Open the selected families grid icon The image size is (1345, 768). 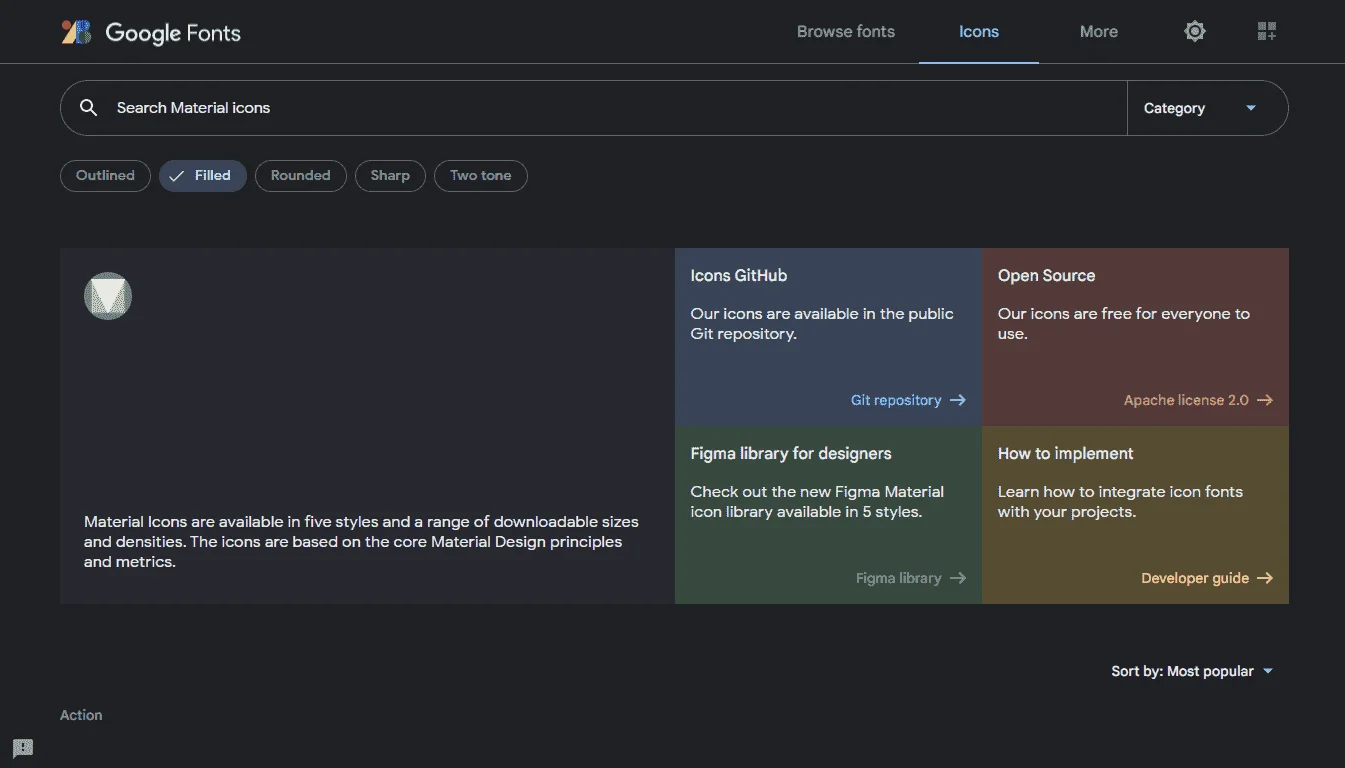(x=1267, y=32)
